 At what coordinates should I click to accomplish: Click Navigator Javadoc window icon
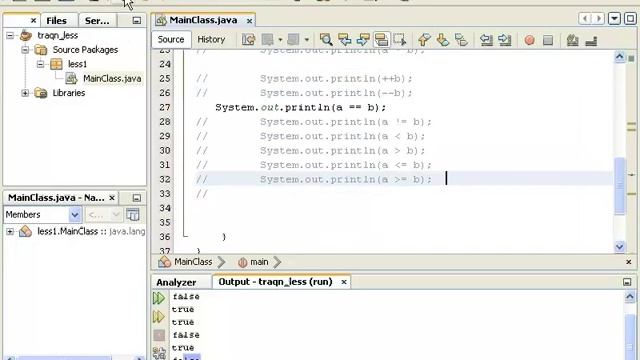(133, 214)
